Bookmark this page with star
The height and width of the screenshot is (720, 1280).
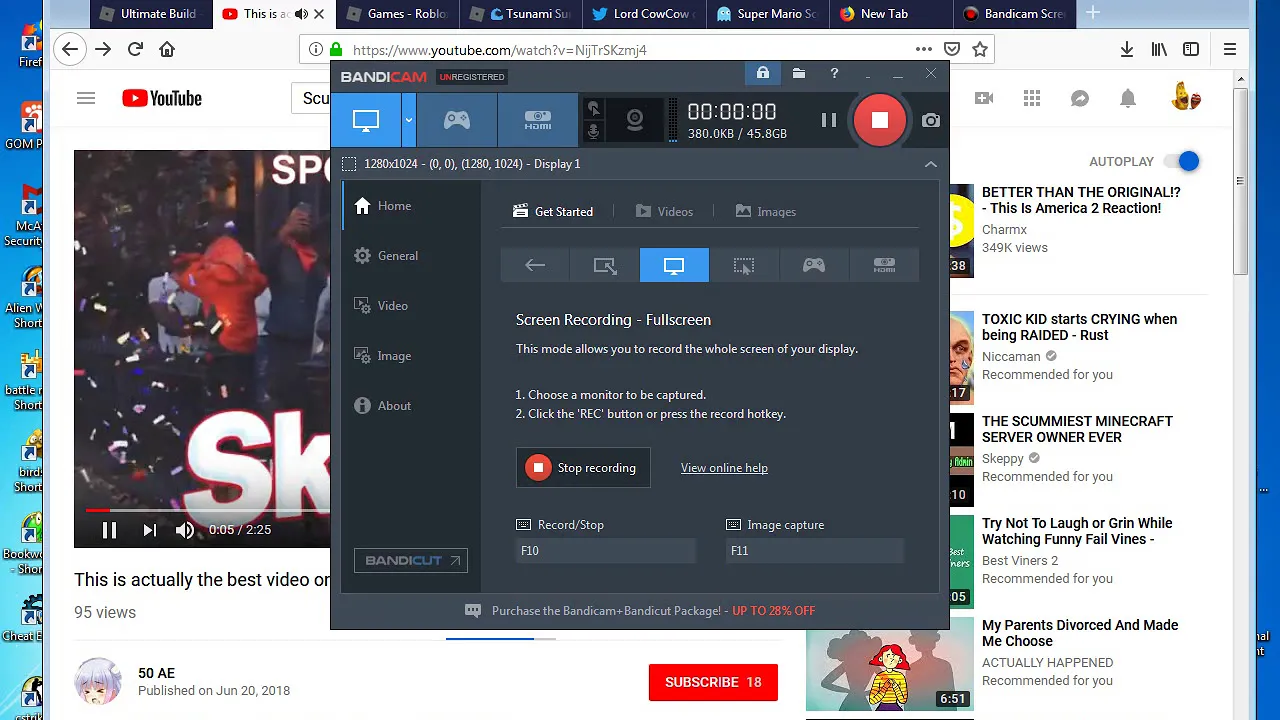(x=980, y=49)
